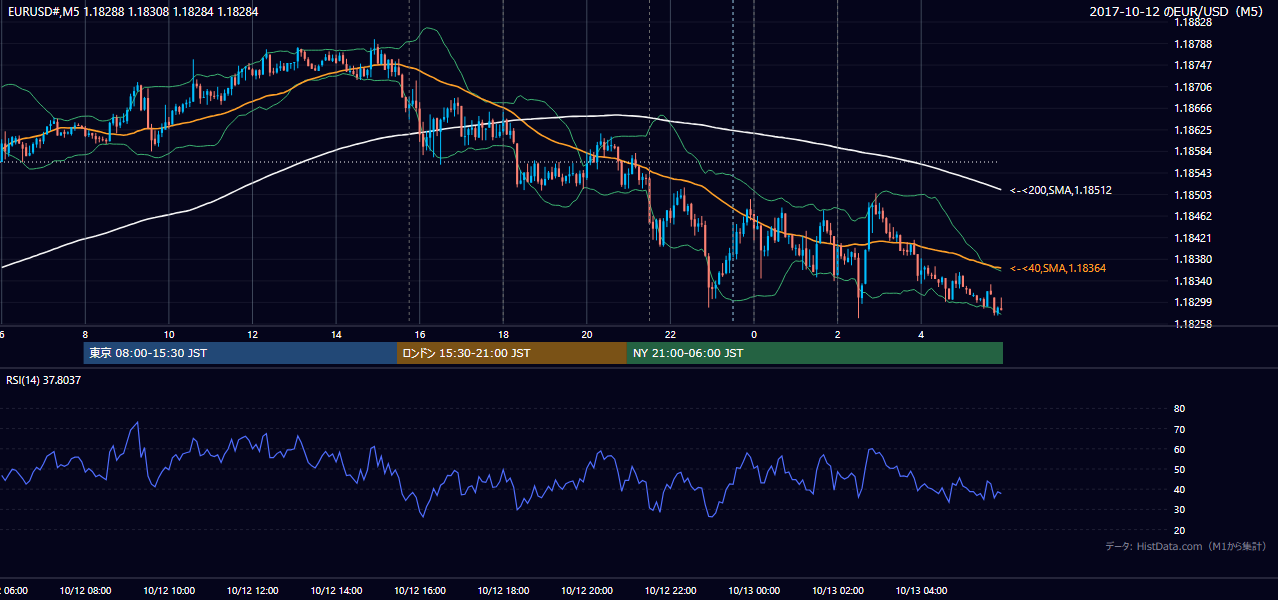Viewport: 1278px width, 600px height.
Task: Click the 1.18462 price axis label
Action: [x=1194, y=216]
